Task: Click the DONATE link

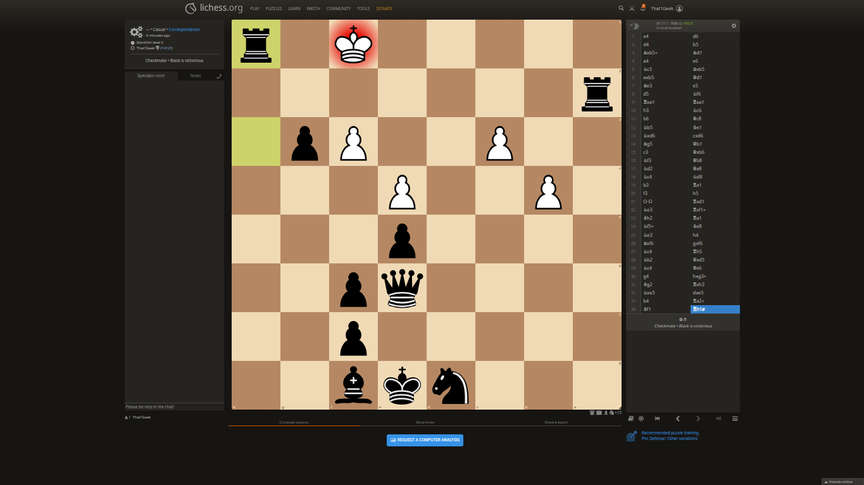Action: pos(384,8)
